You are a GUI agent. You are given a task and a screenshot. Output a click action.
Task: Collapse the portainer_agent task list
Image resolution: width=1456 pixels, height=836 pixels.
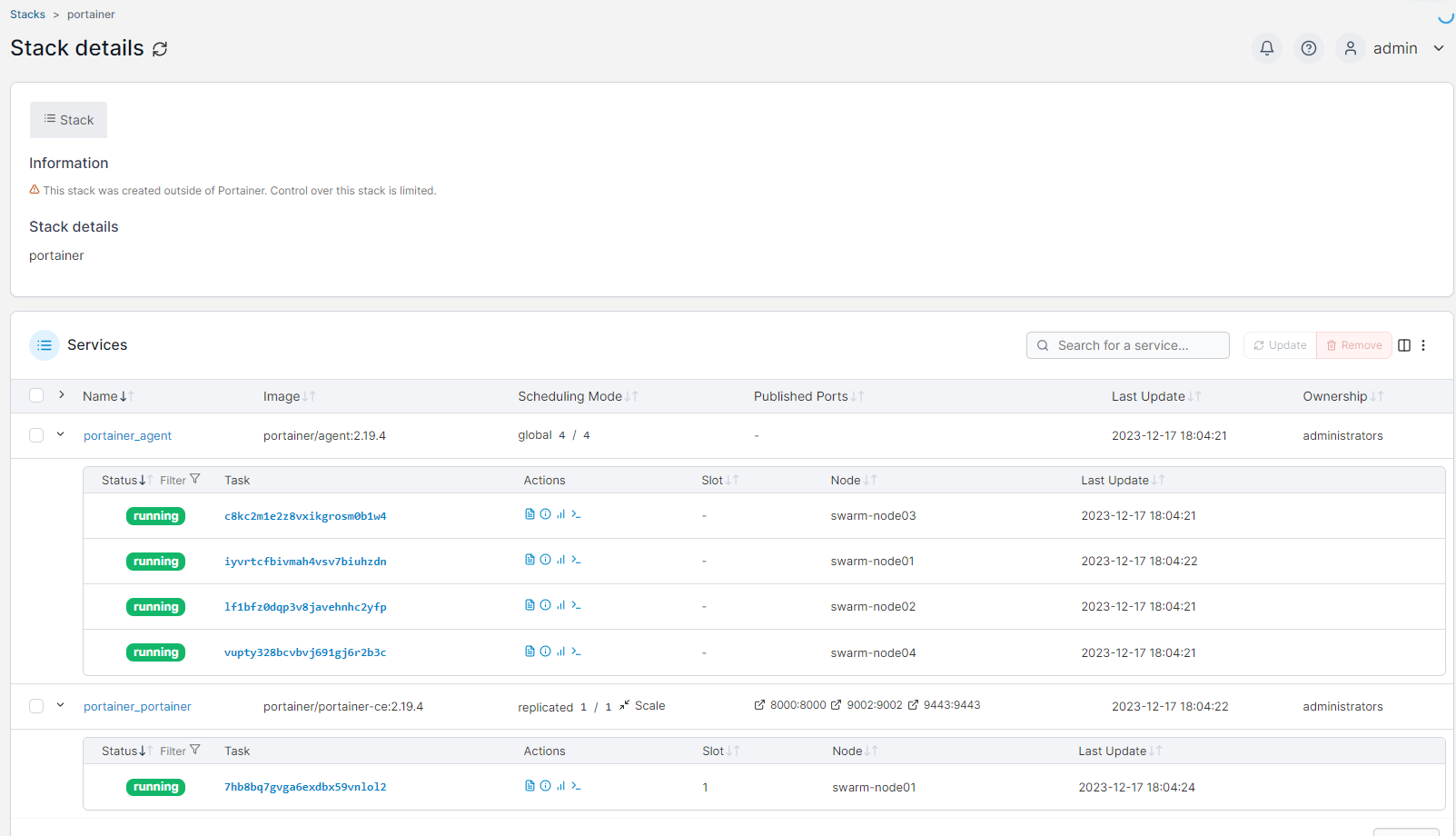61,434
